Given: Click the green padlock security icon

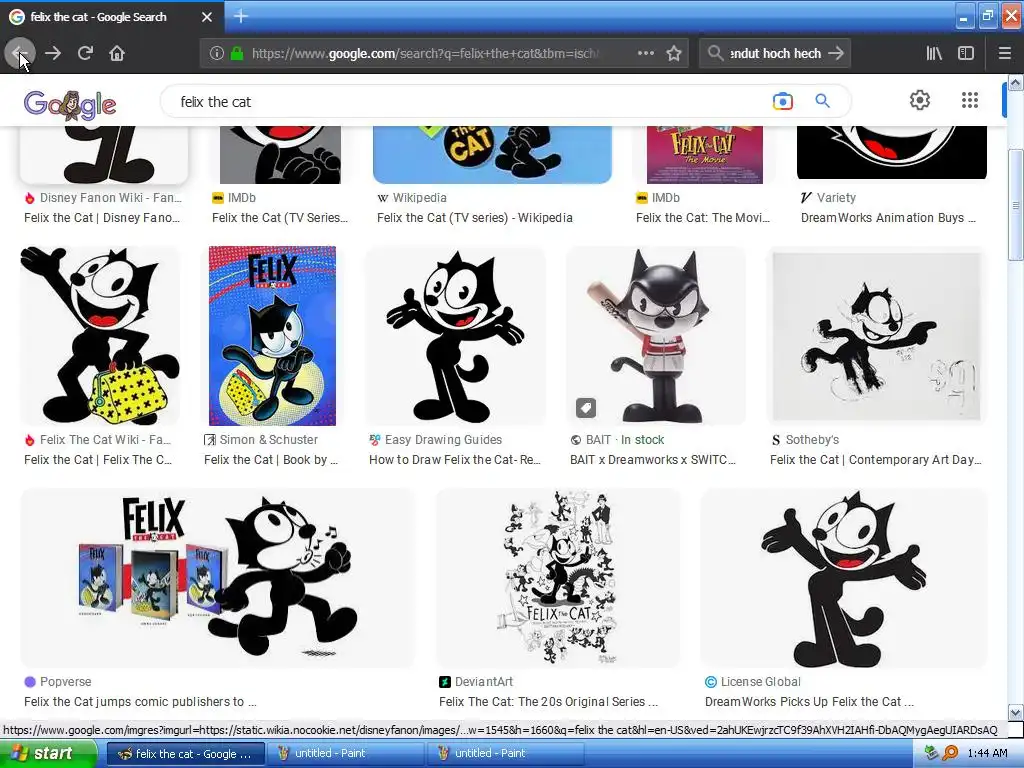Looking at the screenshot, I should [x=237, y=54].
